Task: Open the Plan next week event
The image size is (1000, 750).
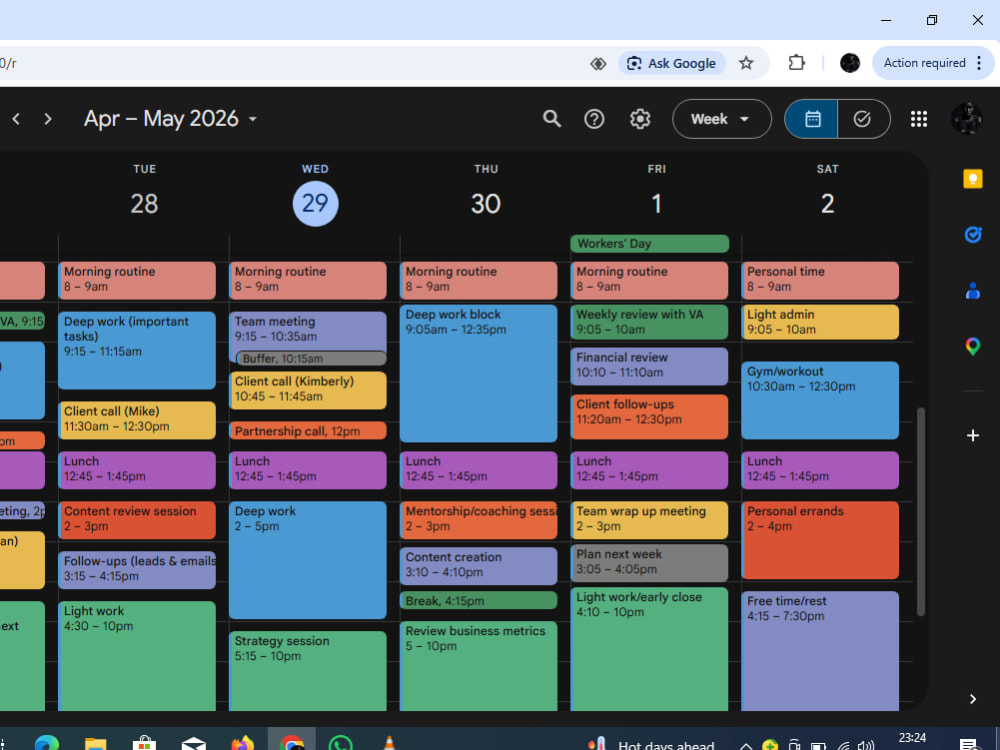Action: (649, 562)
